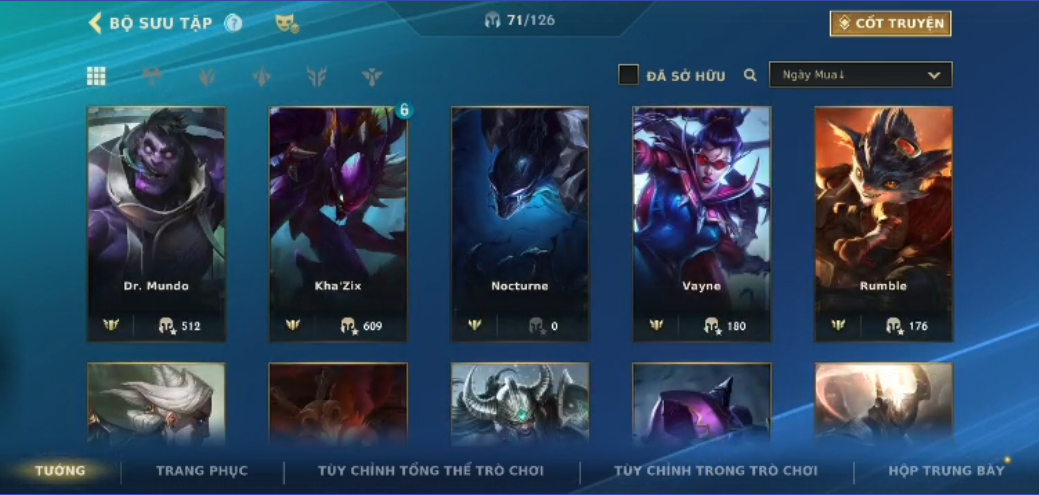Image resolution: width=1039 pixels, height=495 pixels.
Task: Open Tùy Chỉnh Tổng Thể Trò Chơi tab
Action: click(x=431, y=470)
